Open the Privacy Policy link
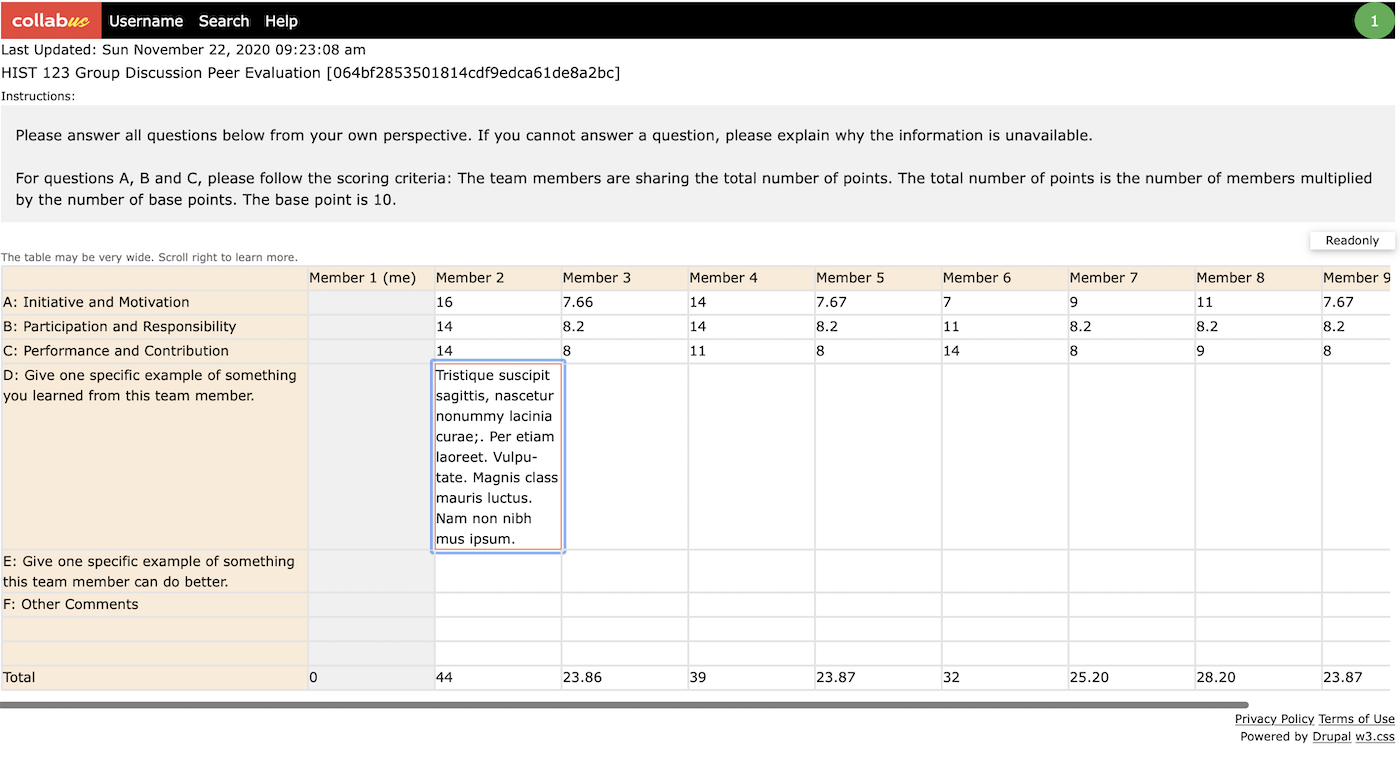The width and height of the screenshot is (1400, 765). (x=1274, y=719)
